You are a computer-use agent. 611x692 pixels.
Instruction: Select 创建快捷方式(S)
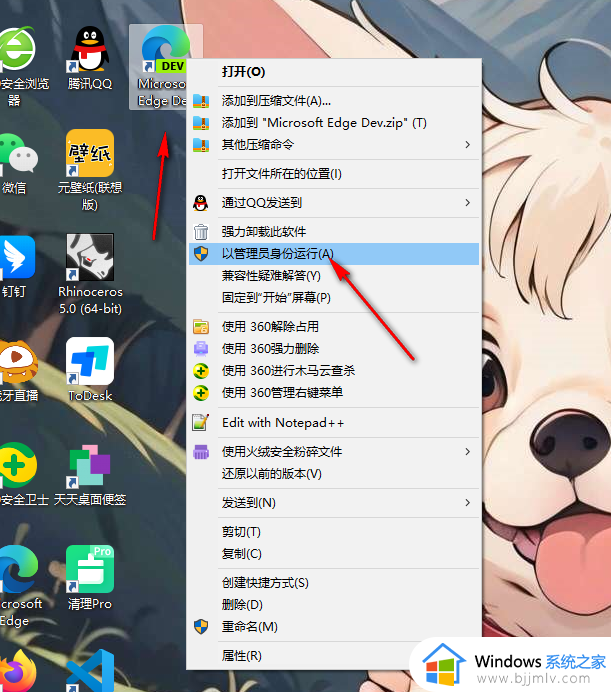point(334,583)
